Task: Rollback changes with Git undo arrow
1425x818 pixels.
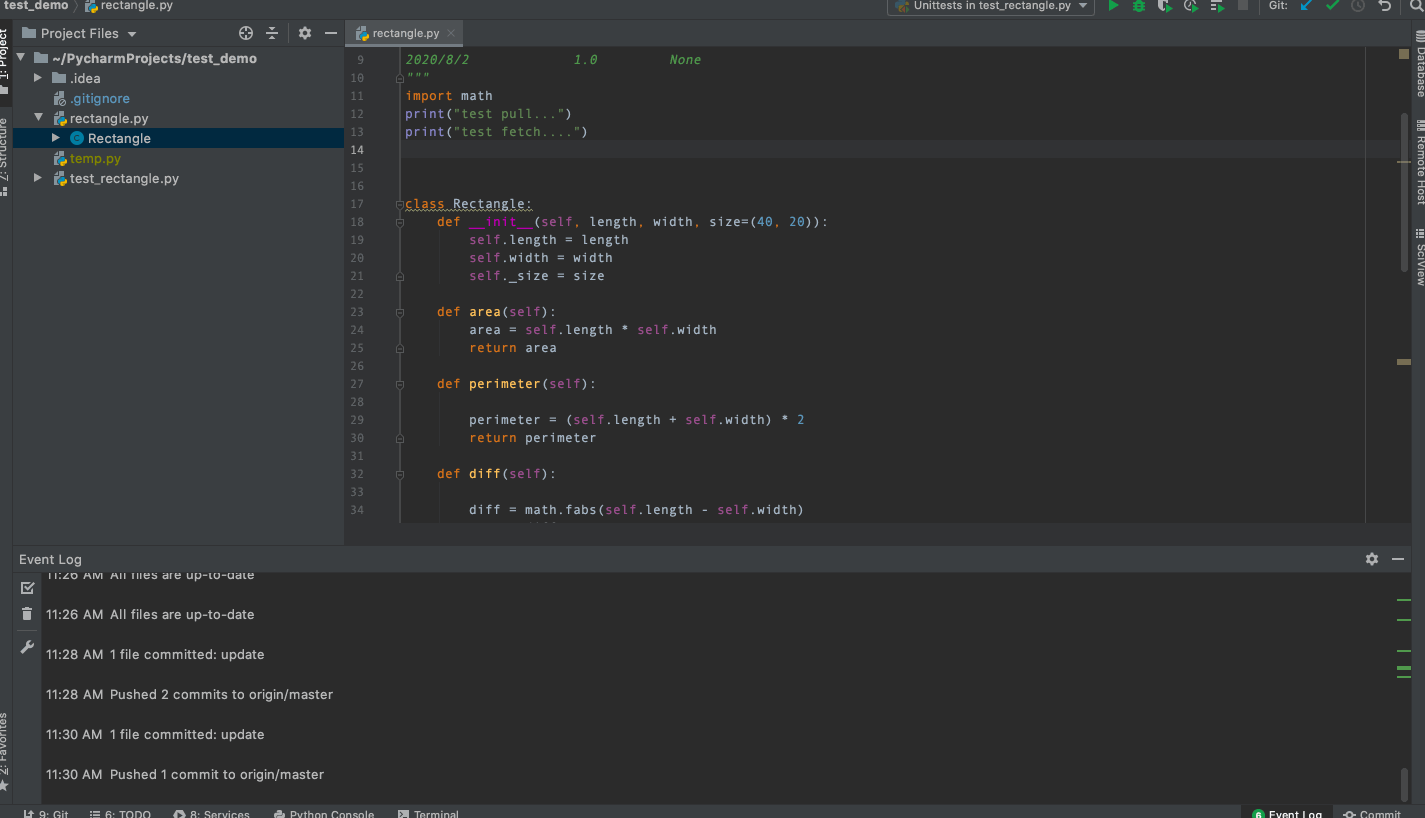Action: pos(1384,6)
